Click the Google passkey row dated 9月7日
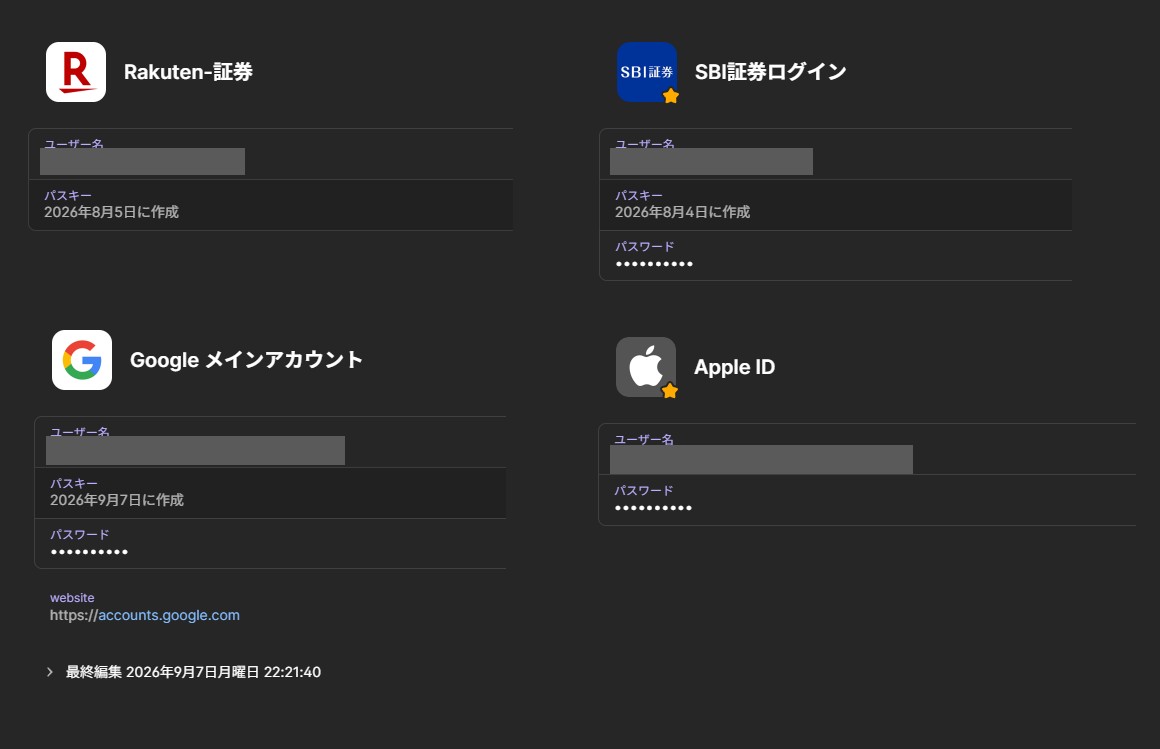The height and width of the screenshot is (749, 1160). (x=271, y=493)
